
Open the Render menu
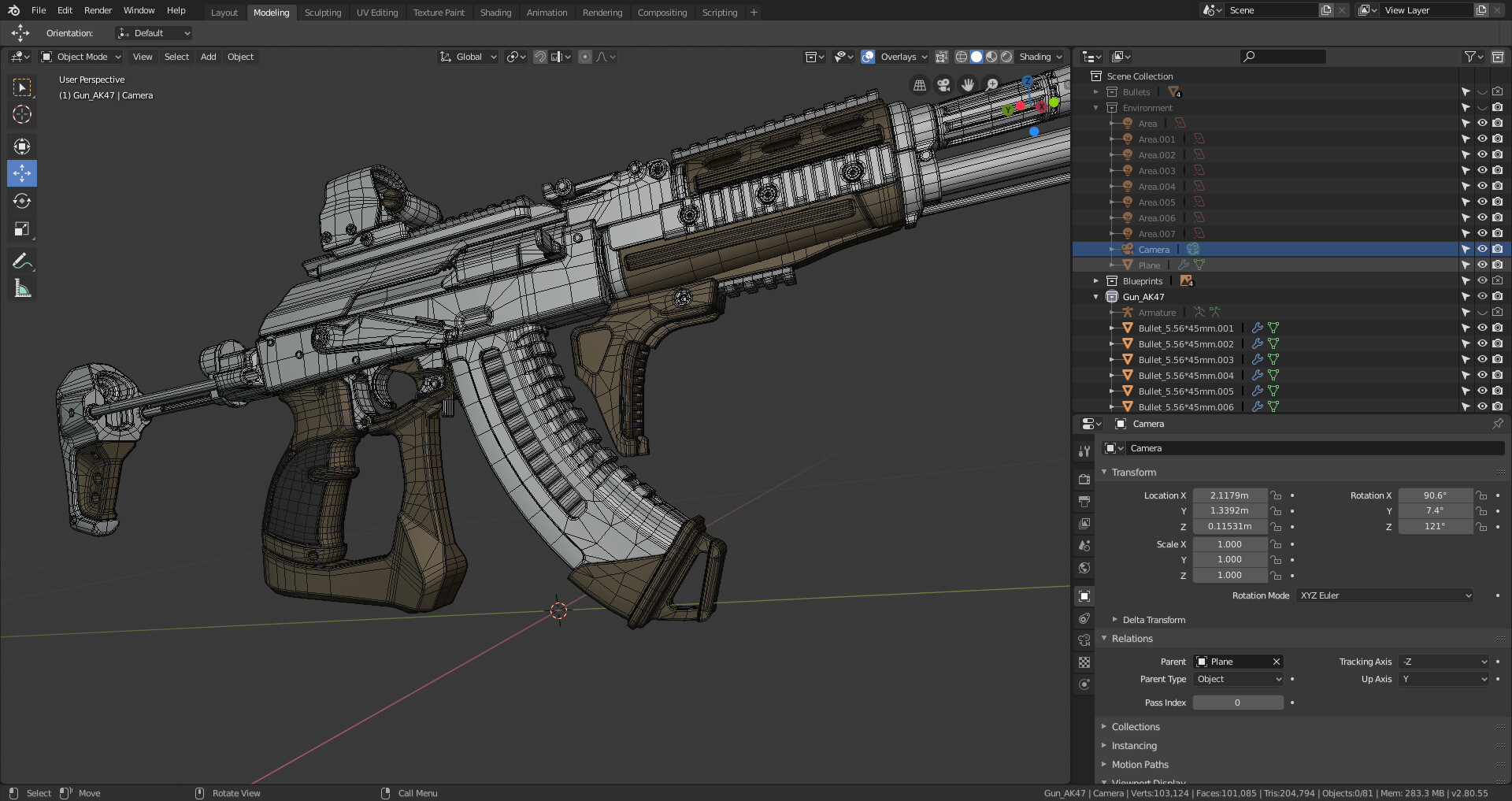click(98, 10)
